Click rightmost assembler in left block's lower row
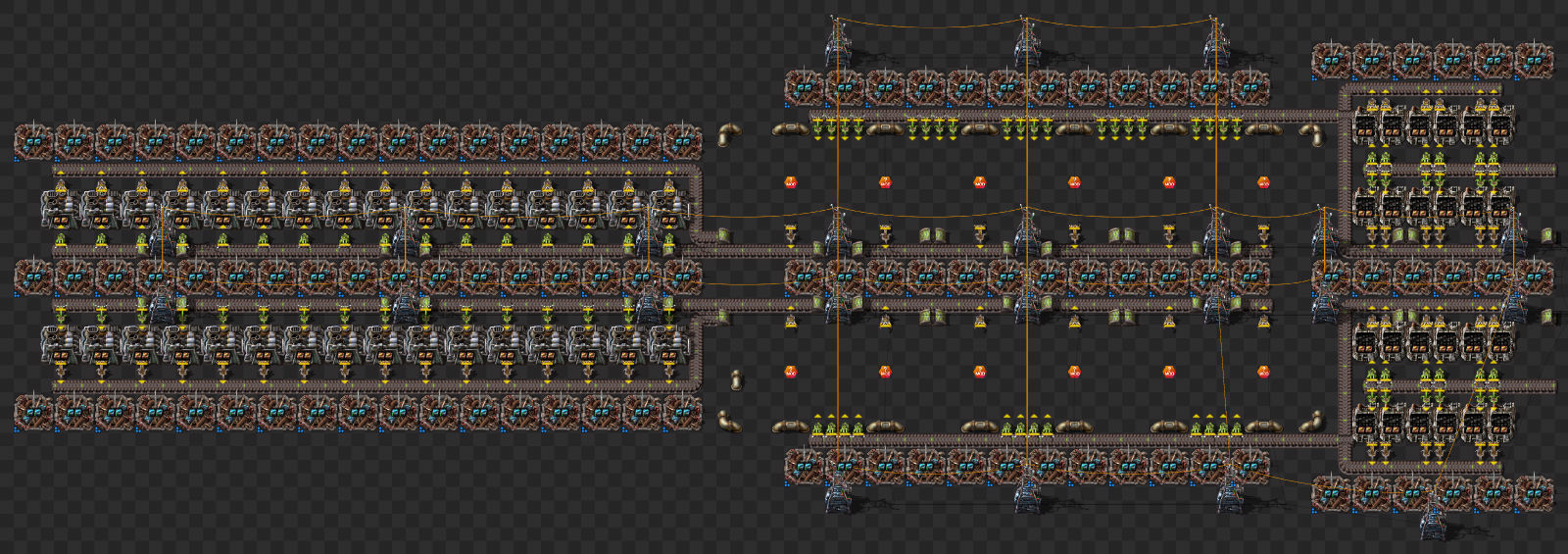The height and width of the screenshot is (554, 1568). 668,345
